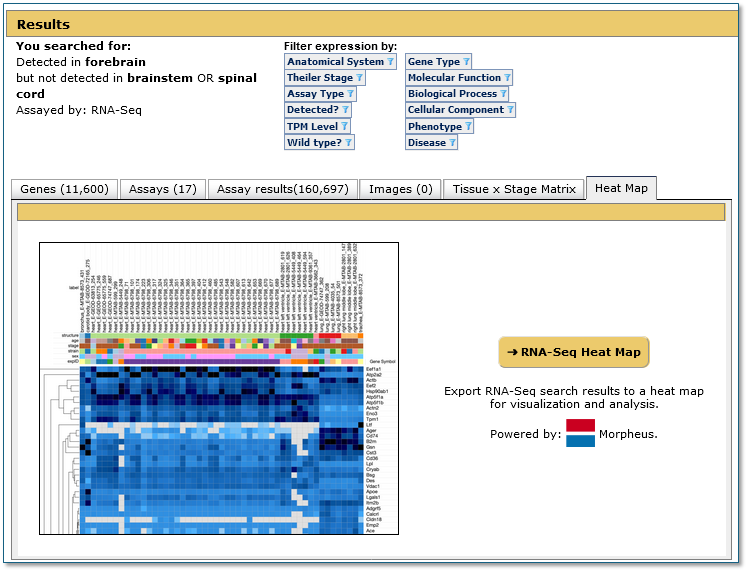Expand the Phenotype filter options

tap(439, 127)
